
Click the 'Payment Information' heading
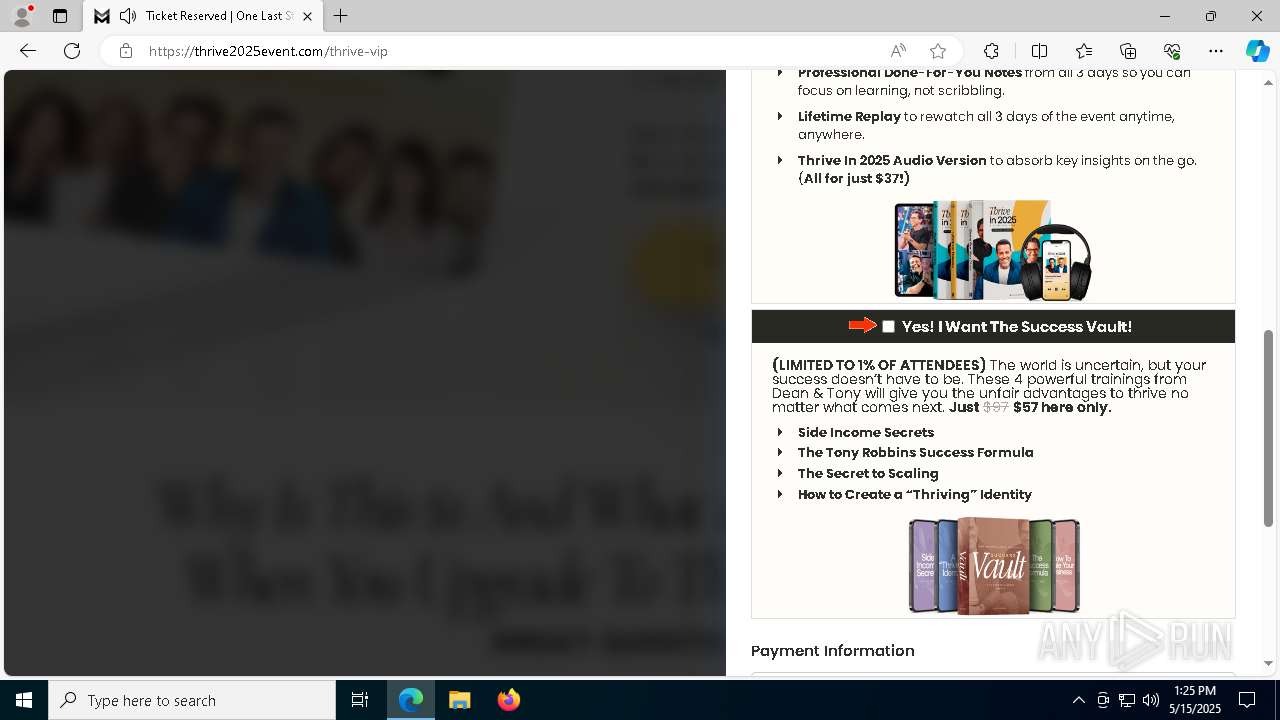coord(833,651)
